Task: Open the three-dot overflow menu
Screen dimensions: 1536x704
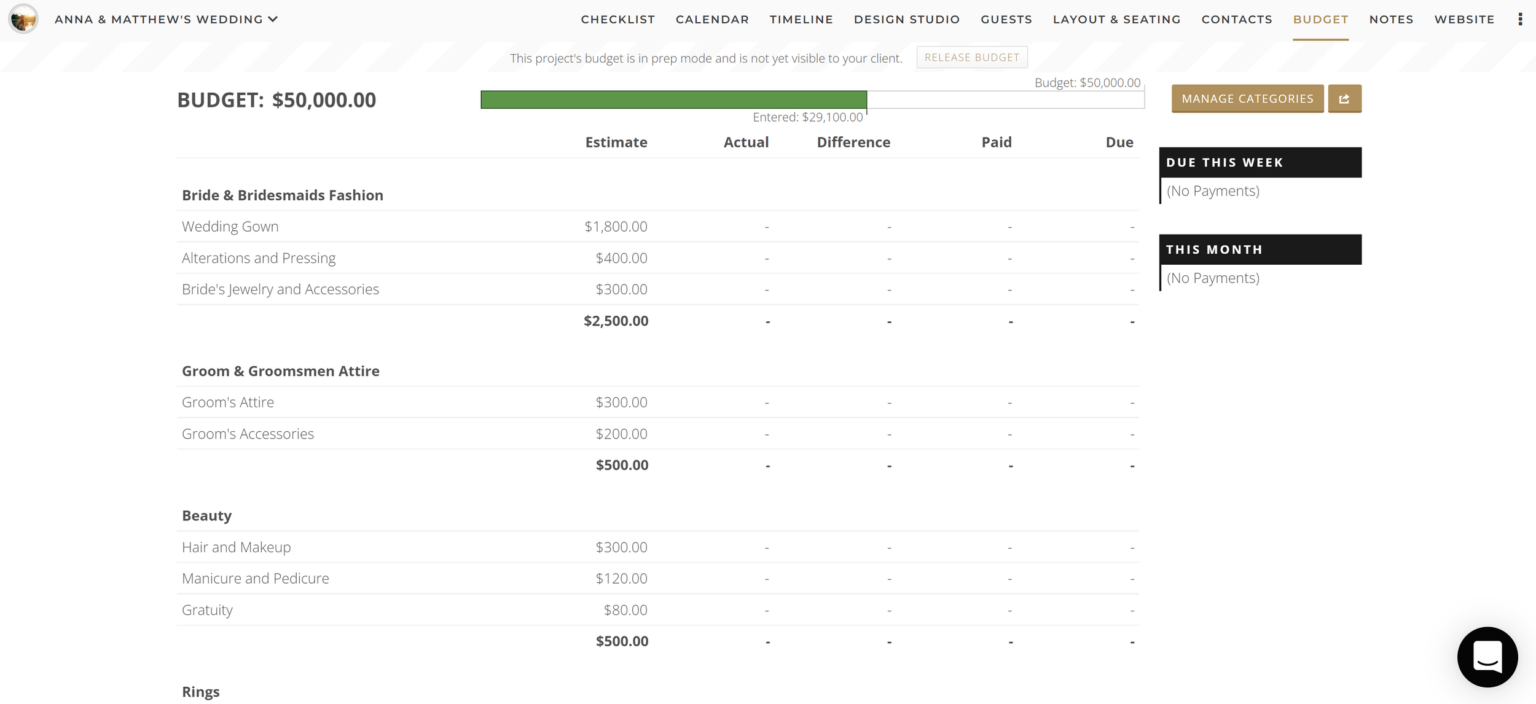Action: click(1521, 19)
